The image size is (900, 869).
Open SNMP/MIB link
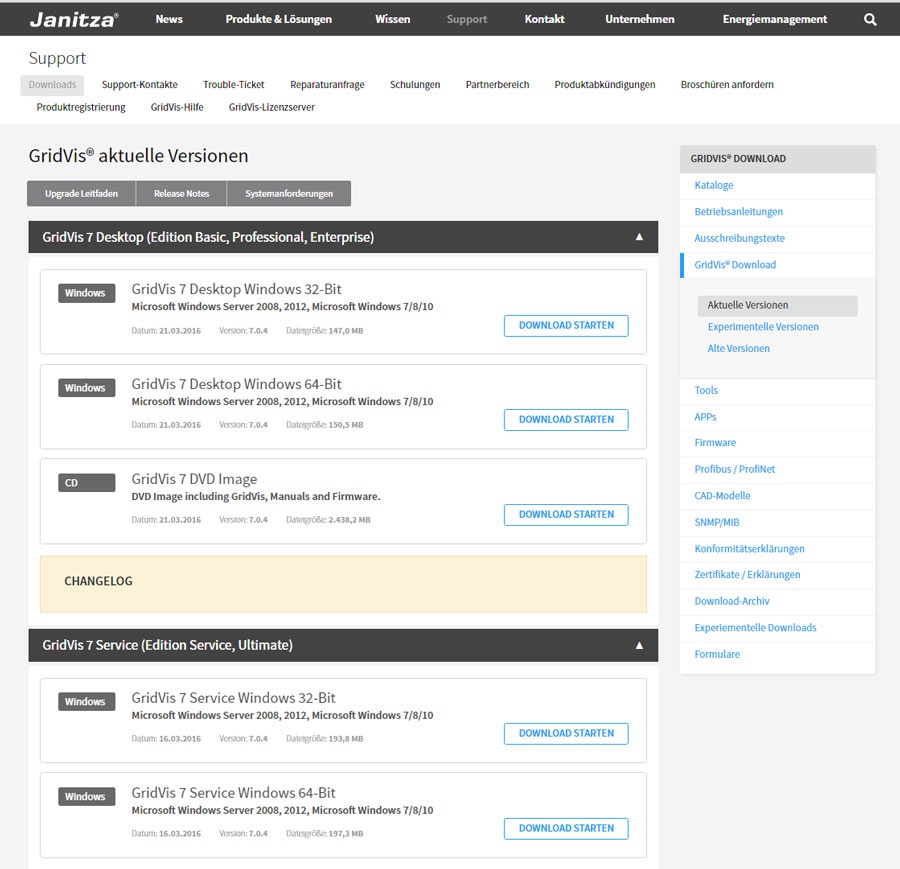click(716, 522)
